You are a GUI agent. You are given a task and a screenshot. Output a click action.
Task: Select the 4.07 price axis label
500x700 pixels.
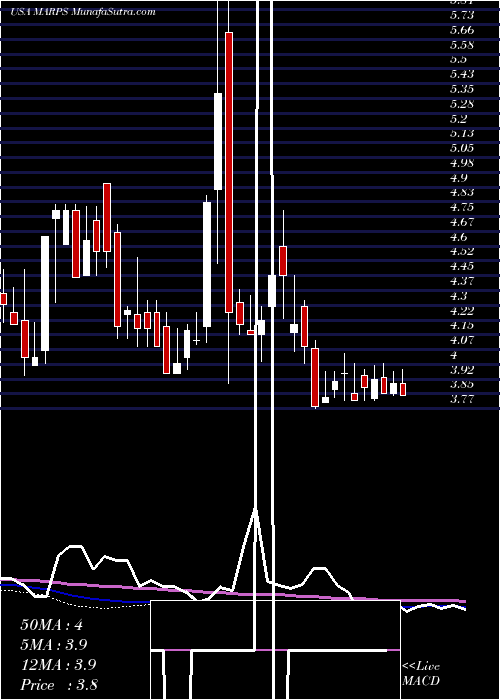(x=462, y=340)
